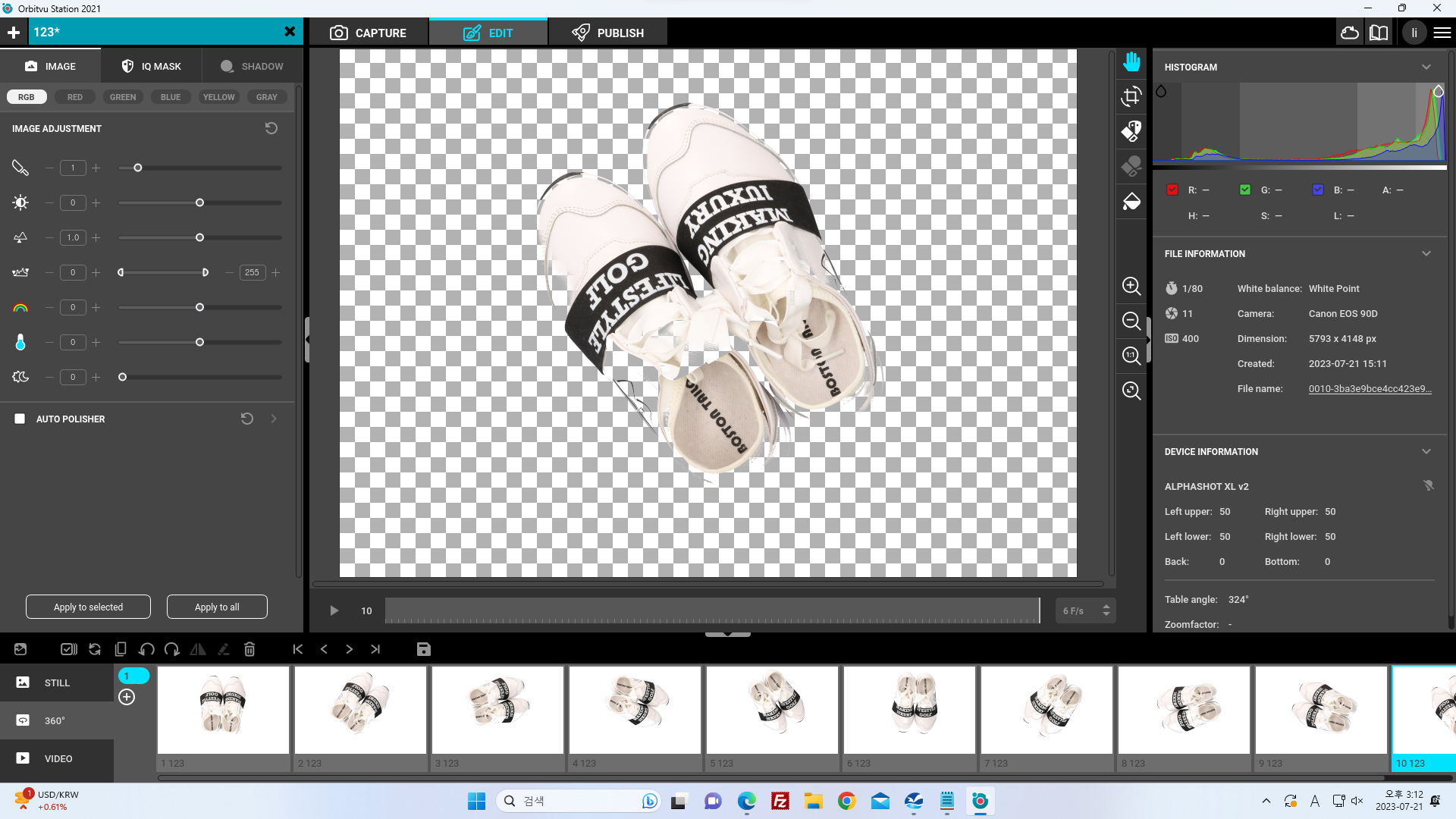Screen dimensions: 1456x819
Task: Collapse the left panel with arrow handle
Action: tap(307, 339)
